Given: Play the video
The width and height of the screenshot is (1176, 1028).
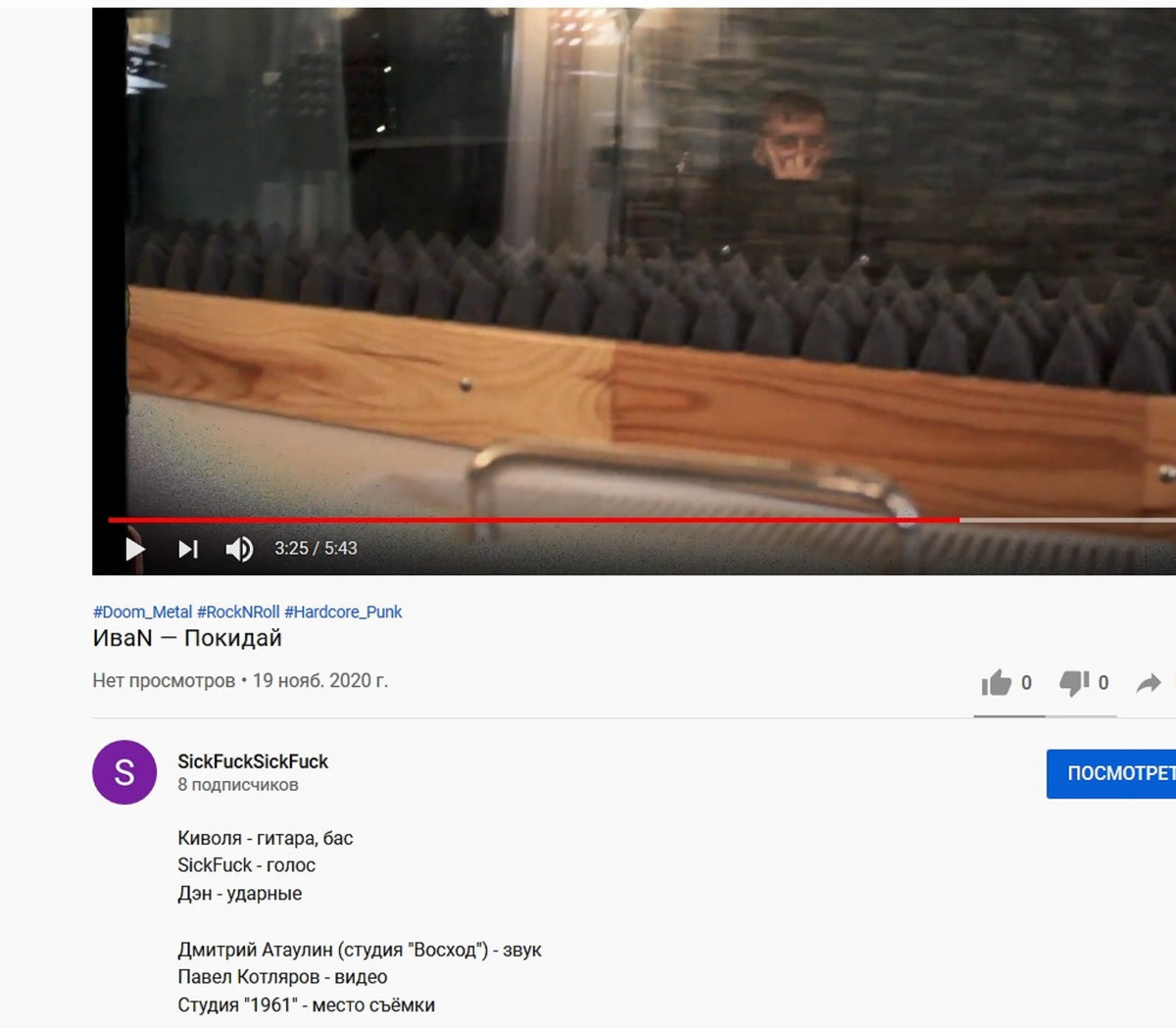Looking at the screenshot, I should (x=135, y=549).
